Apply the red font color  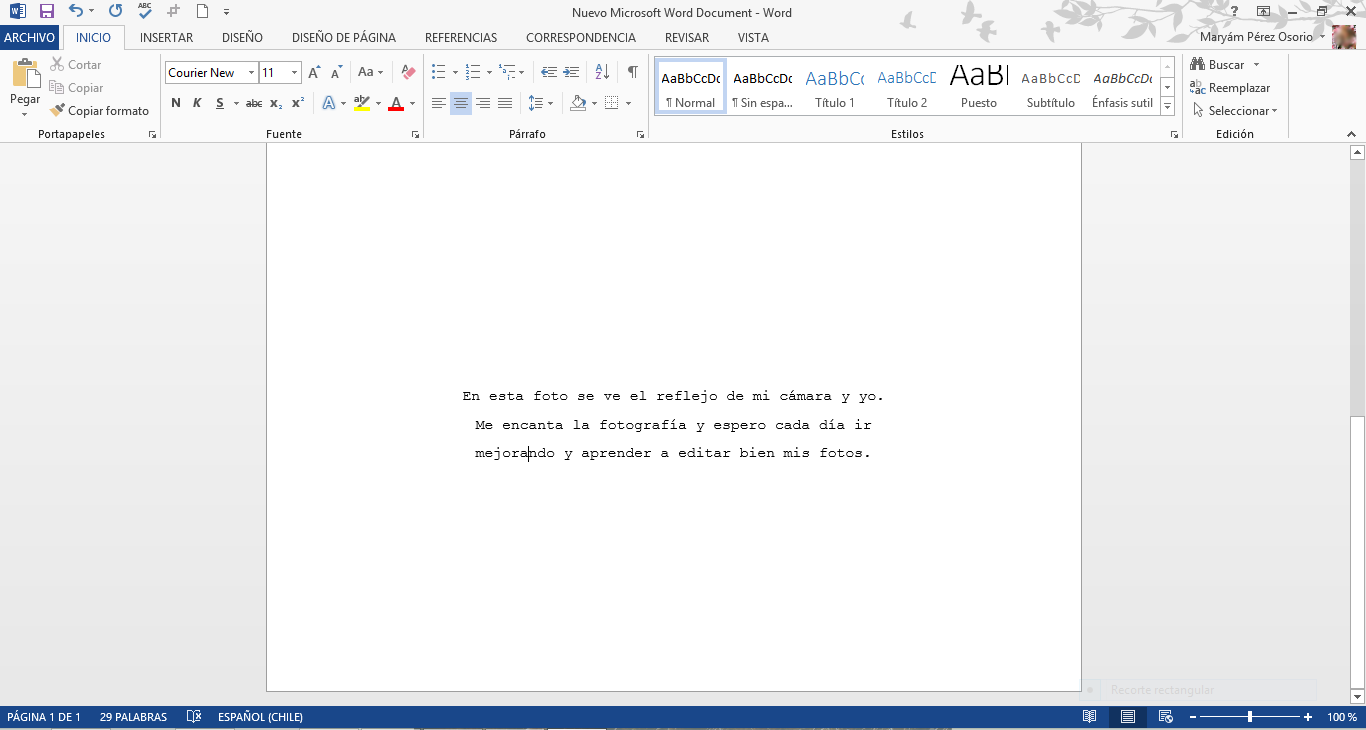[x=396, y=103]
